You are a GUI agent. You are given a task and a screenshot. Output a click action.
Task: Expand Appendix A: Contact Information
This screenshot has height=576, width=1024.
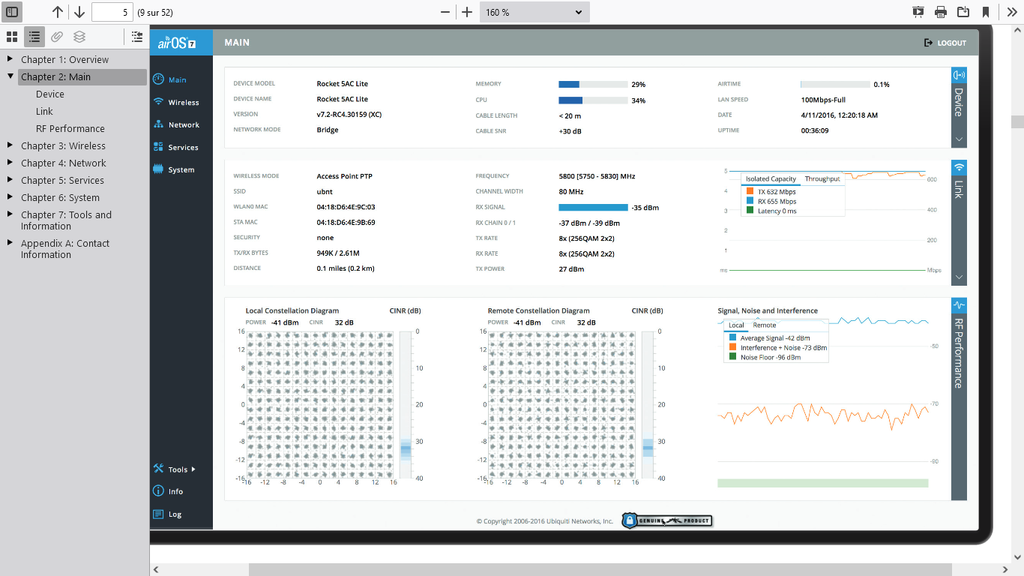[x=10, y=242]
